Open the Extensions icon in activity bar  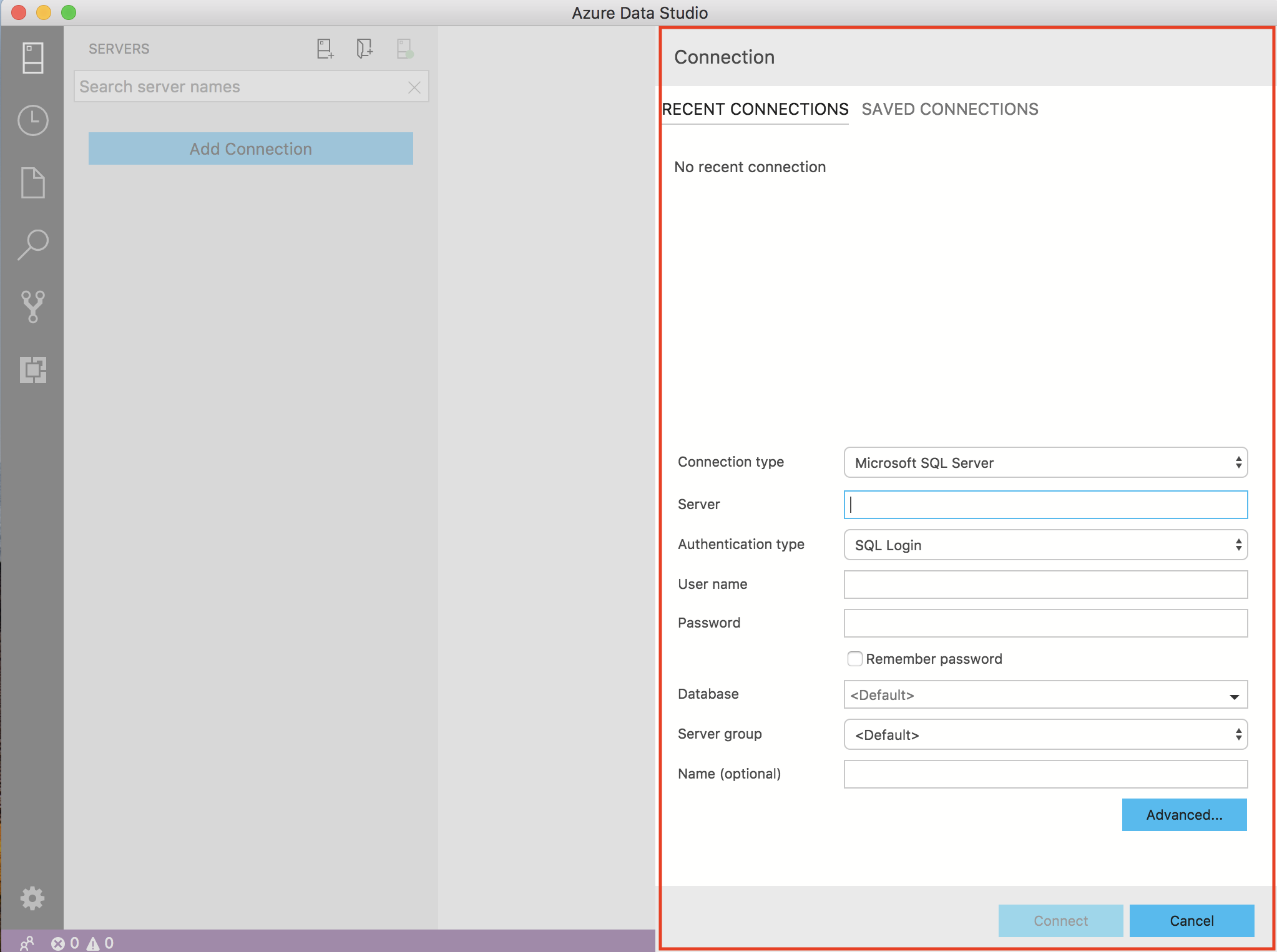pos(32,369)
